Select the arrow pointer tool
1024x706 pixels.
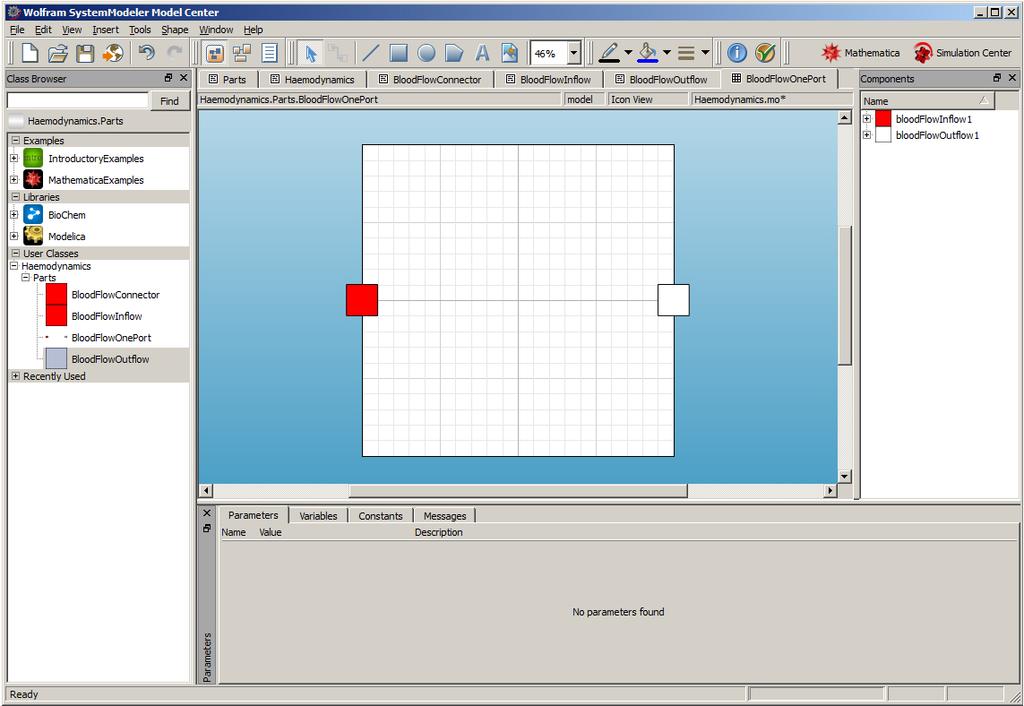(x=311, y=53)
